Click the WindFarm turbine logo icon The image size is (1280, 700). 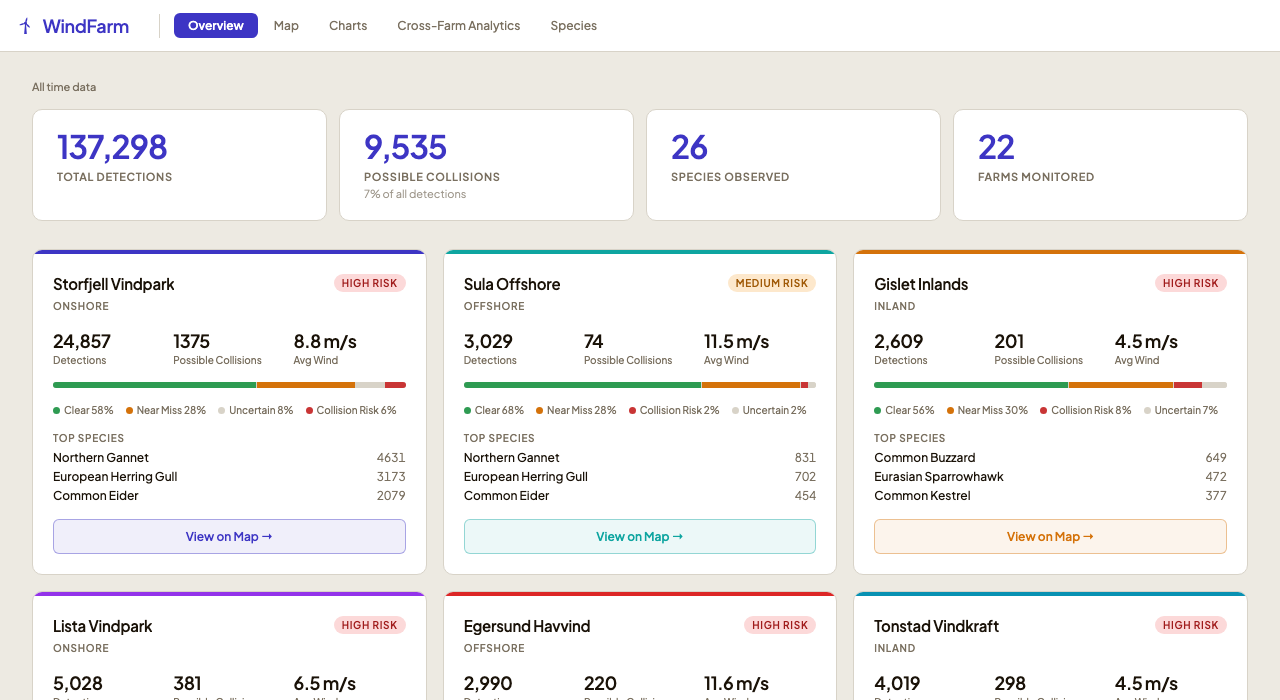pos(25,26)
